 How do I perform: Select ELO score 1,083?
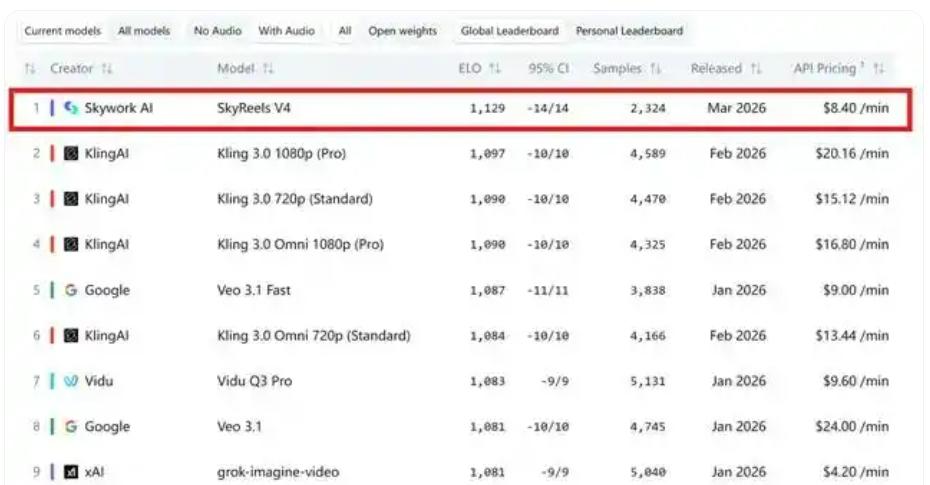coord(488,382)
